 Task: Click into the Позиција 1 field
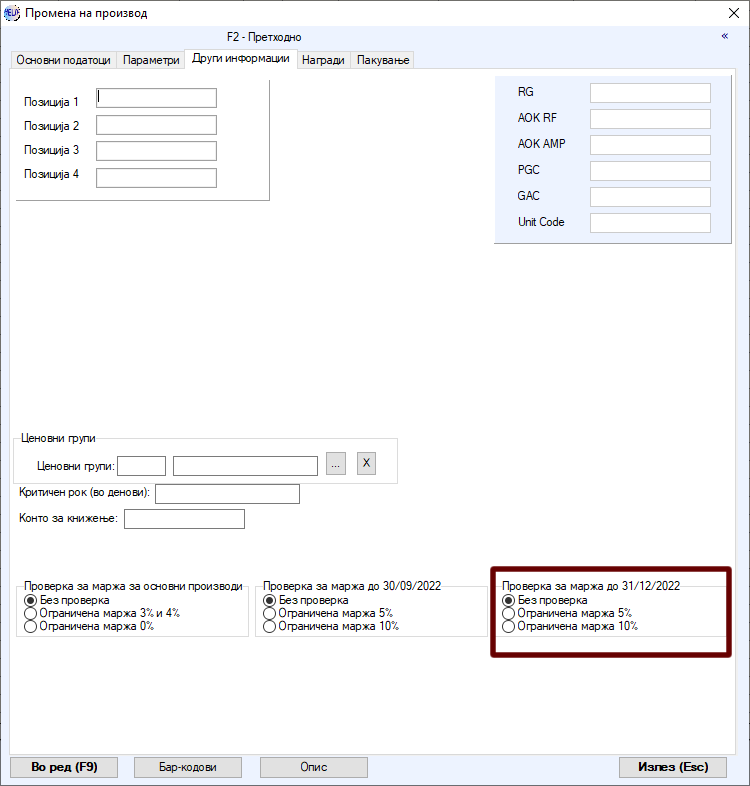pyautogui.click(x=156, y=98)
